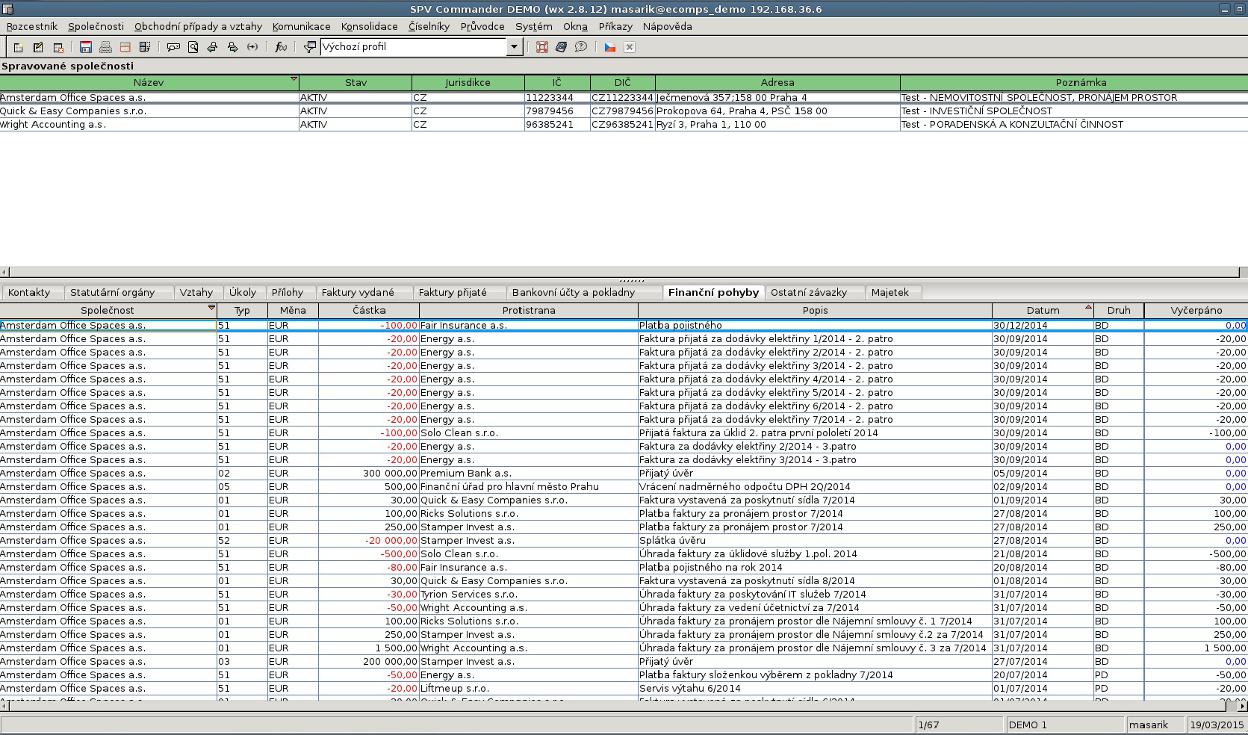Switch to the Kontakty tab
The width and height of the screenshot is (1248, 735).
coord(29,292)
